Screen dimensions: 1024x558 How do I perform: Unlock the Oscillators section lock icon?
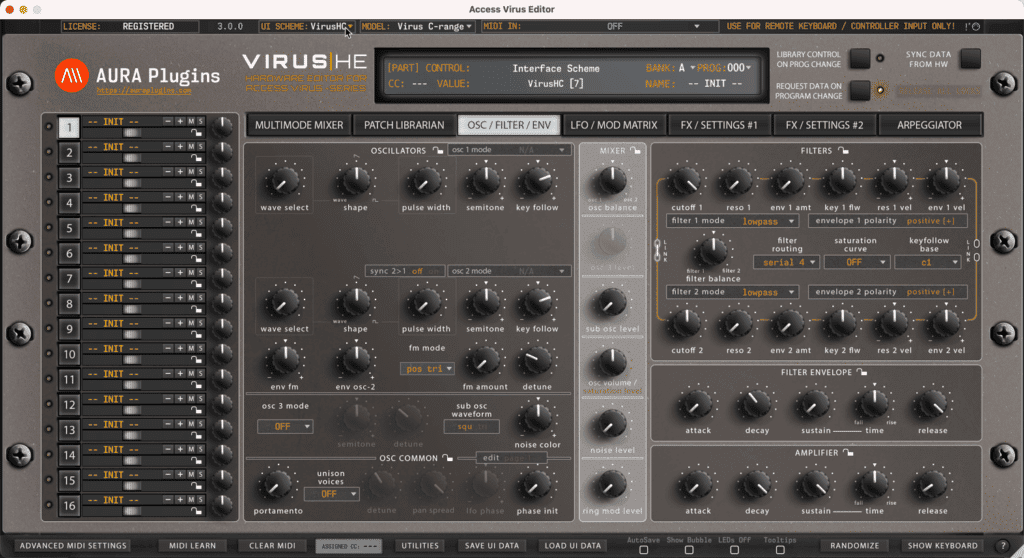coord(438,150)
